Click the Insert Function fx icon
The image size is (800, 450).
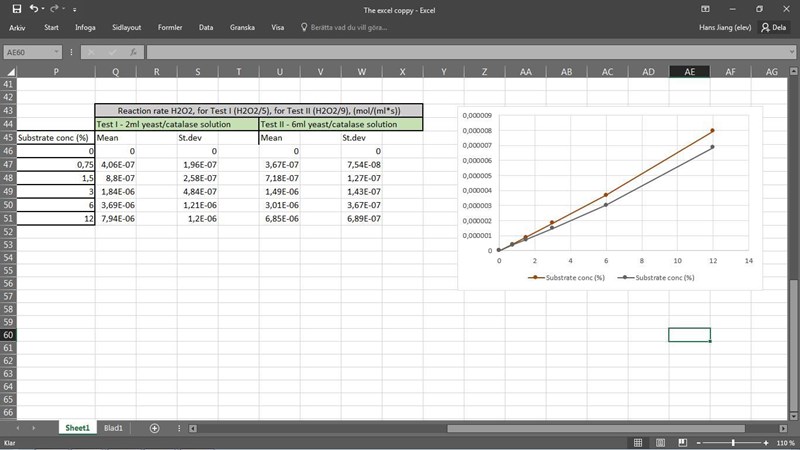coord(133,51)
